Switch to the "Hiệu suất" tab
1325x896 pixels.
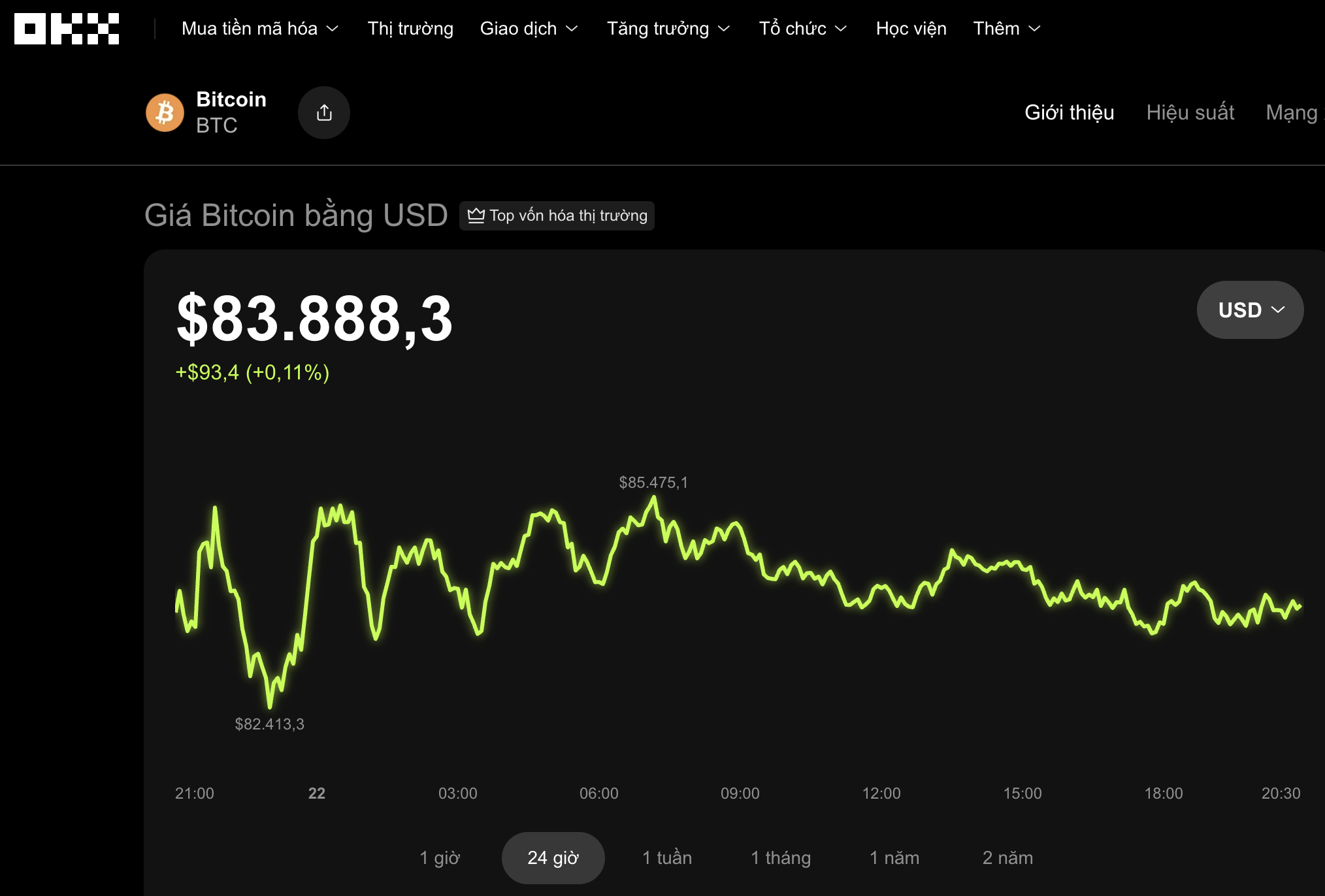(1190, 112)
